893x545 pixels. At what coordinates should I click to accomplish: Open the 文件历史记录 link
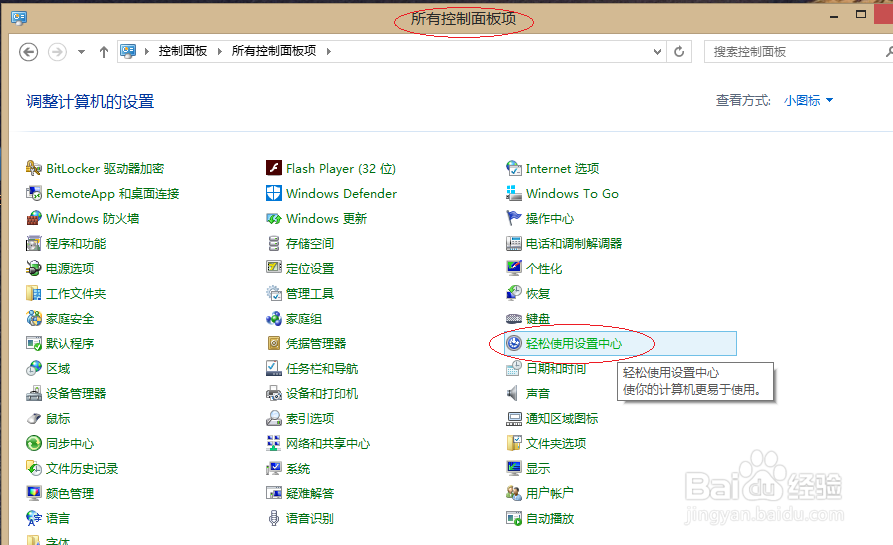click(82, 469)
